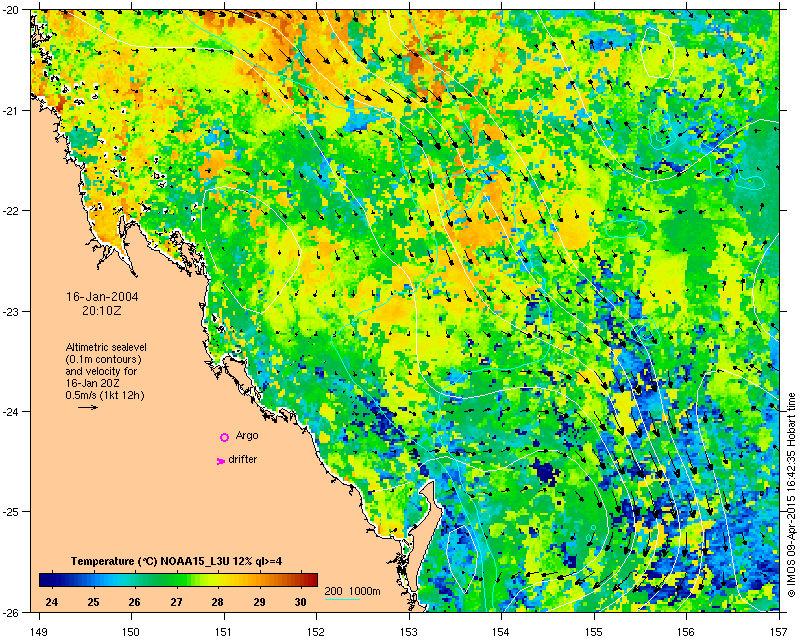The width and height of the screenshot is (800, 640).
Task: Click the date label 16-Jan-2004
Action: pyautogui.click(x=102, y=297)
